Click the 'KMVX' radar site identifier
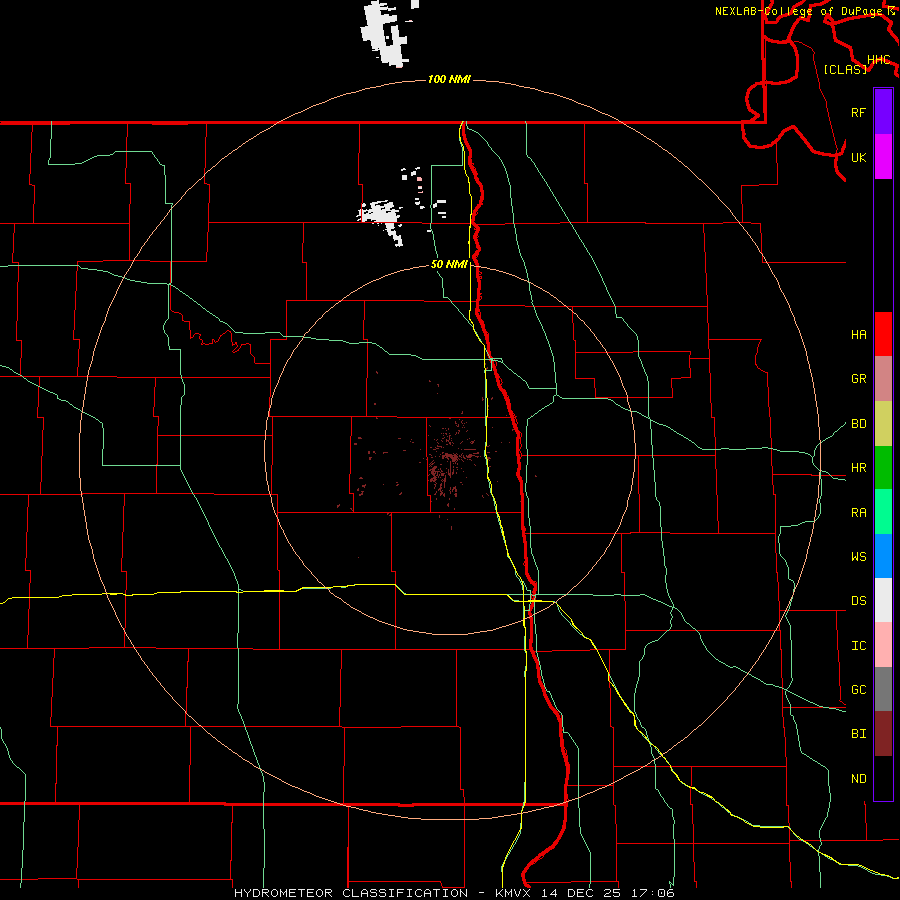900x900 pixels. 515,893
